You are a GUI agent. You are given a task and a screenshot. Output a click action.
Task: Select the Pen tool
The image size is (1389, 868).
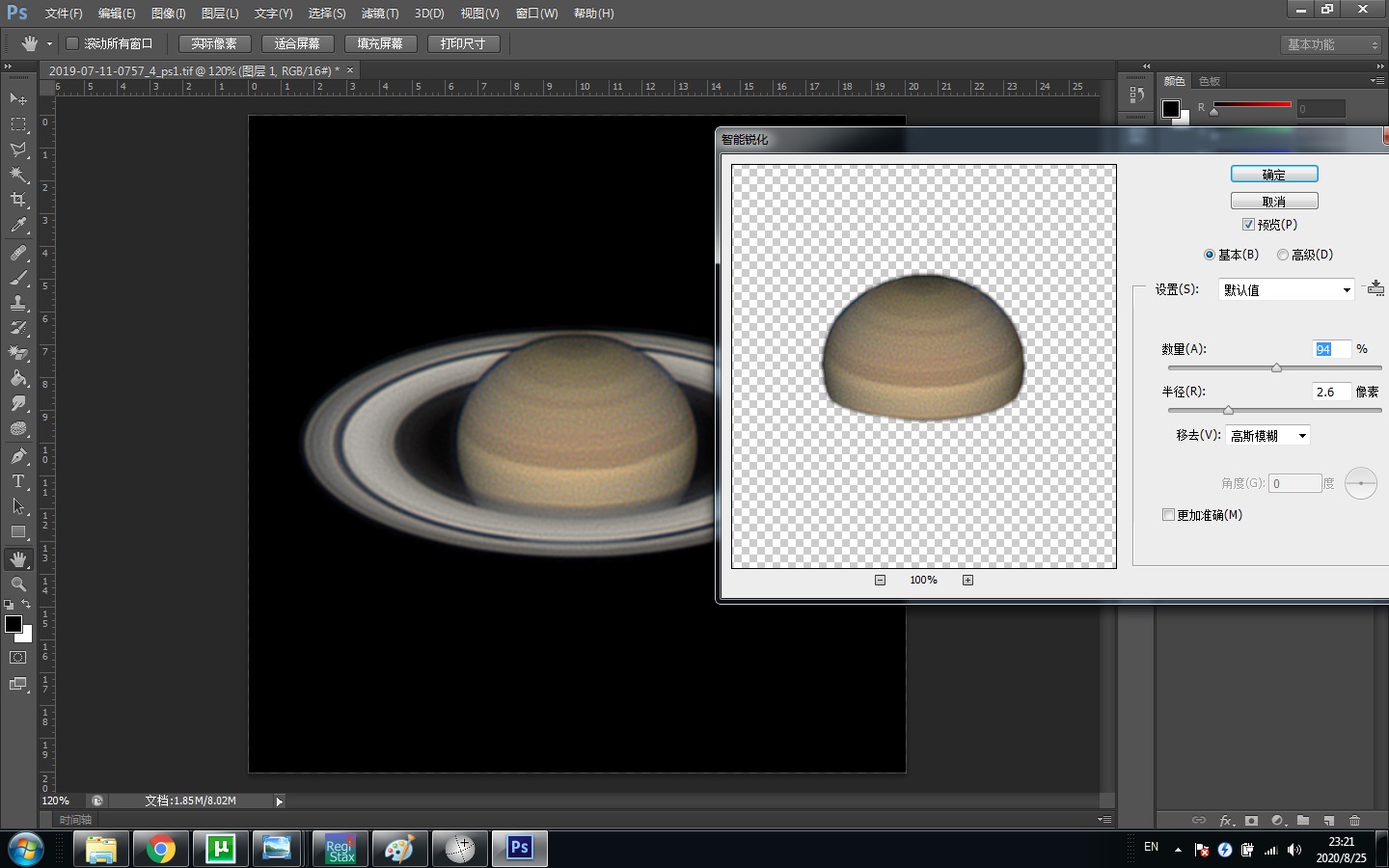pos(18,456)
